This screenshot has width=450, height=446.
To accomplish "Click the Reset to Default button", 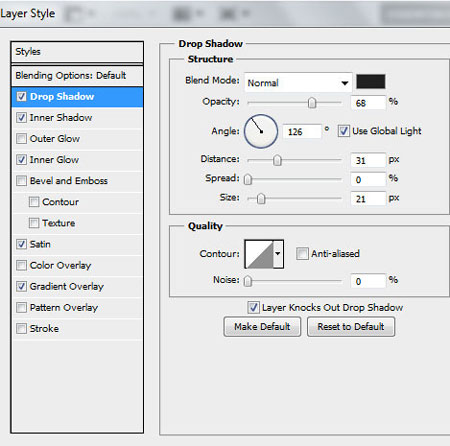I will pyautogui.click(x=351, y=327).
